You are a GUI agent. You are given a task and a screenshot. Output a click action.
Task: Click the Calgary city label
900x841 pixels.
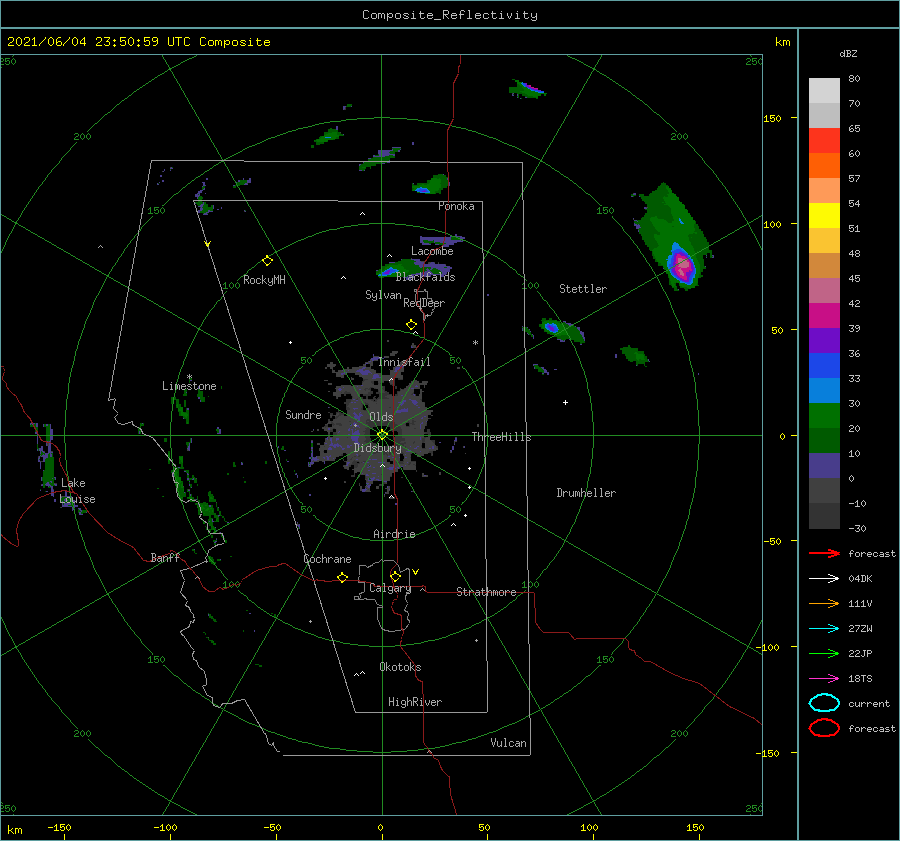pos(390,588)
